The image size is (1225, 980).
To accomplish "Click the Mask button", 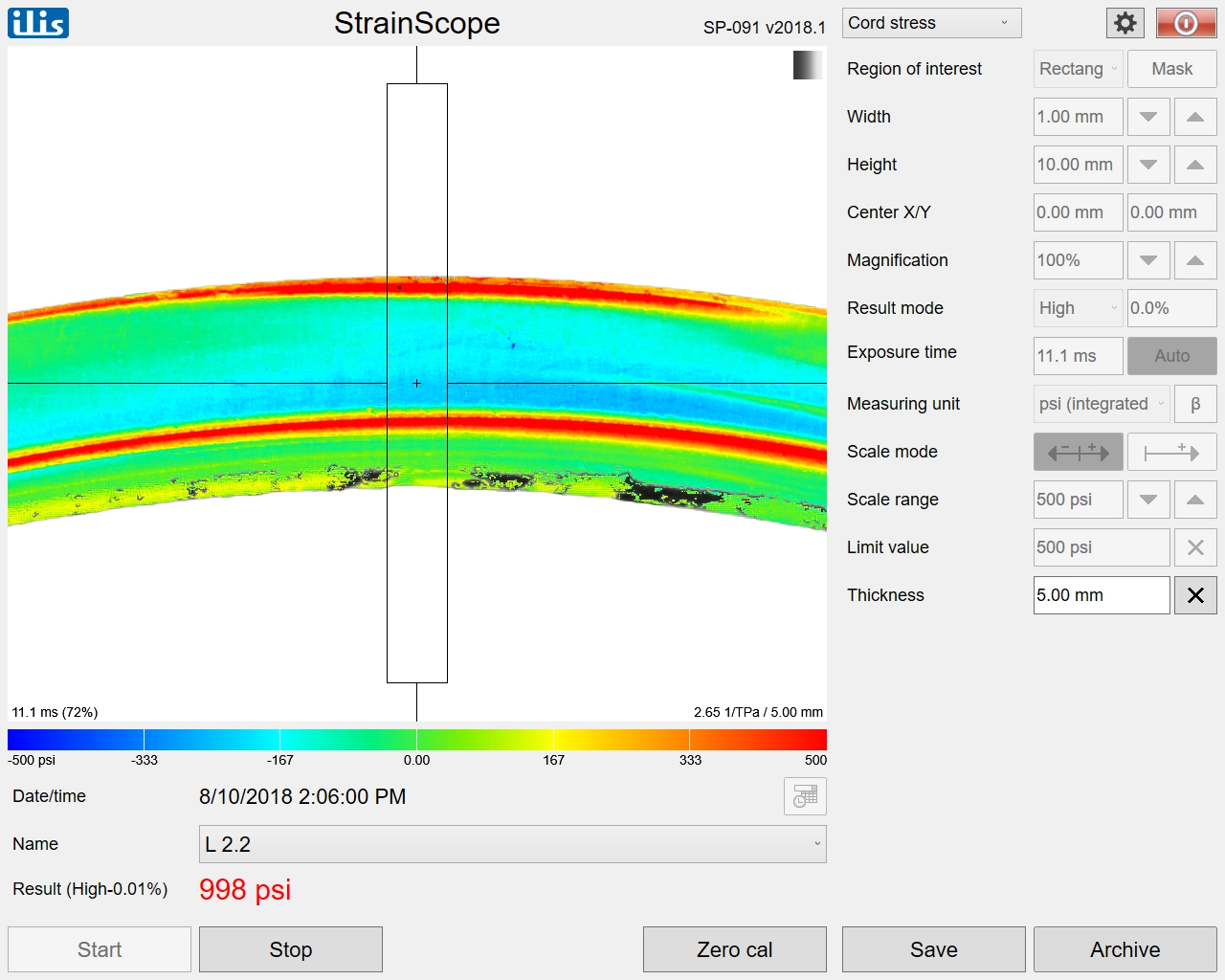I will 1172,69.
